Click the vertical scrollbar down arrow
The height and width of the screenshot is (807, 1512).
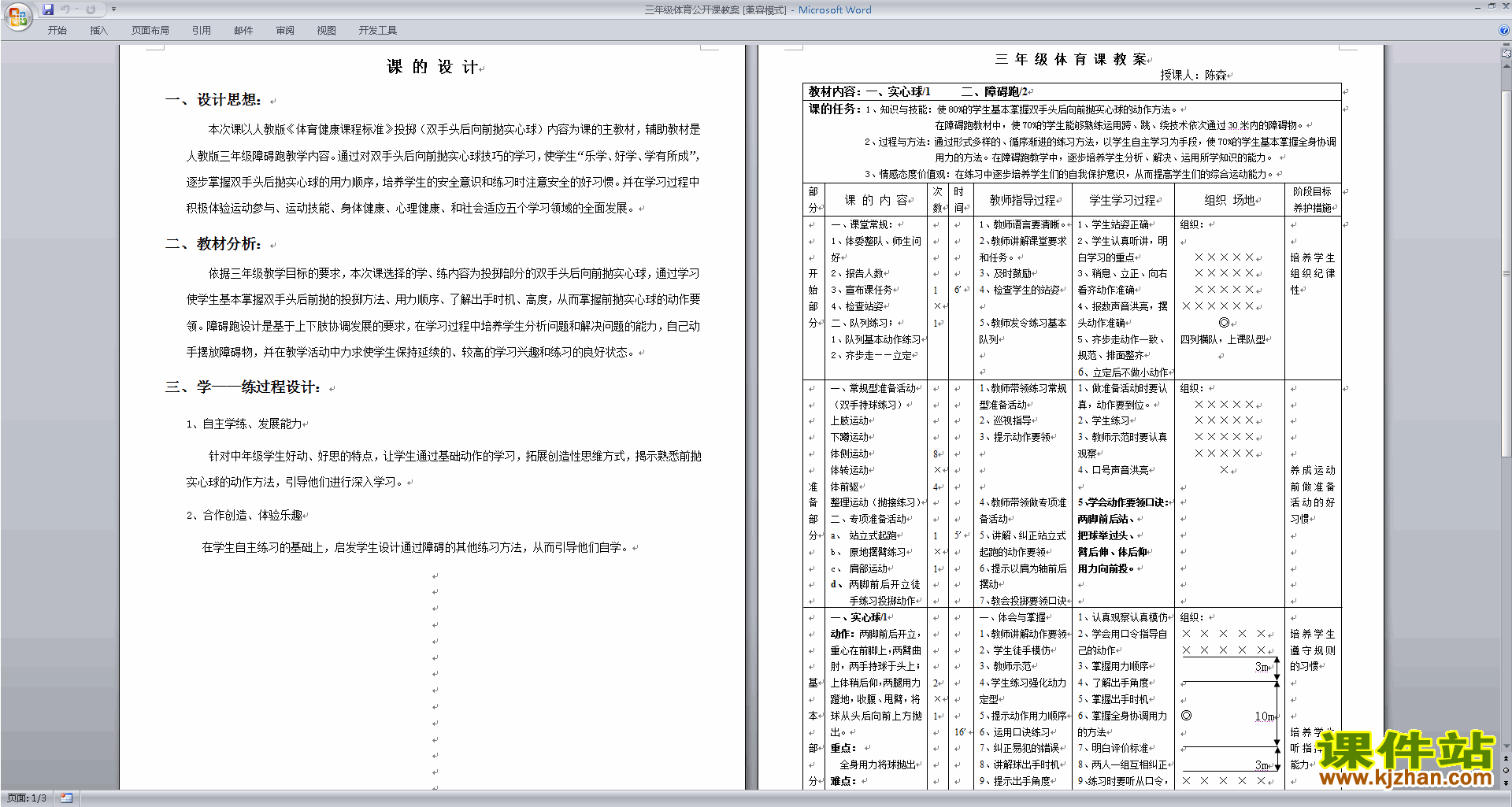(x=1506, y=746)
